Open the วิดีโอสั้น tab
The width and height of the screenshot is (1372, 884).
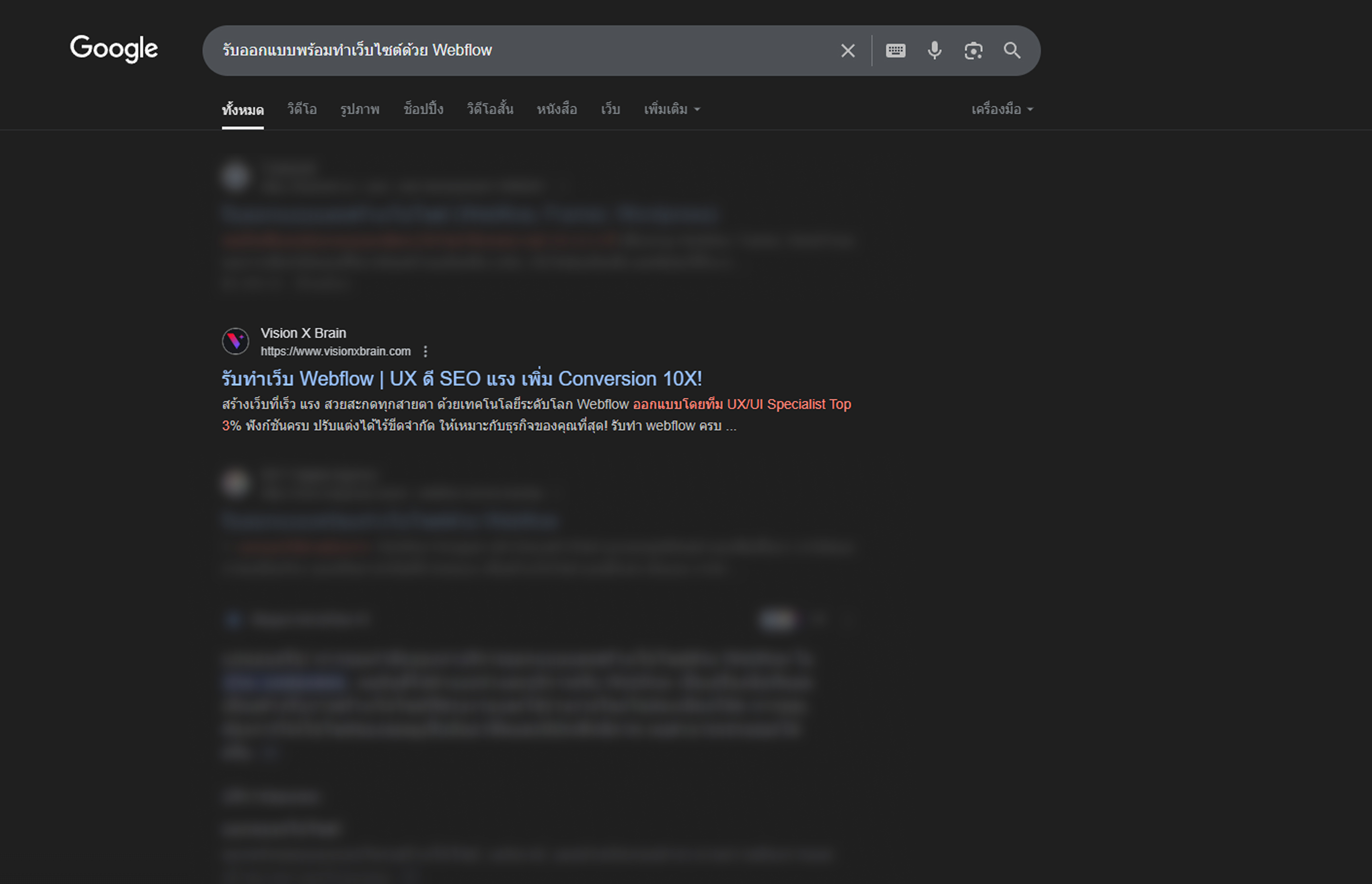click(490, 109)
